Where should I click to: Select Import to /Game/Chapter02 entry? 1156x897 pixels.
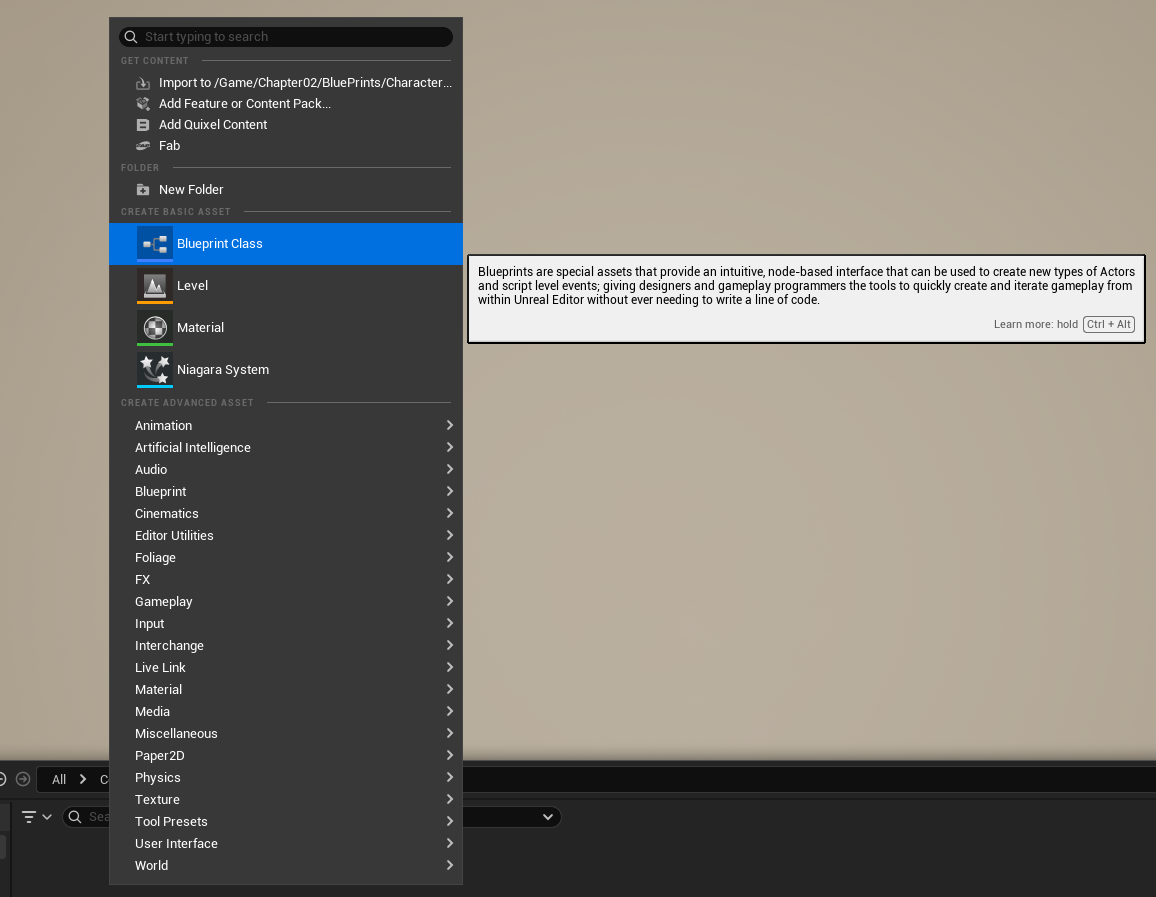tap(285, 83)
